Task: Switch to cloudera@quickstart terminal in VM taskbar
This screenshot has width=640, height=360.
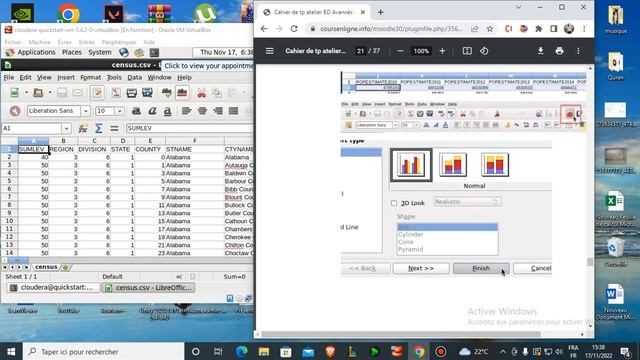Action: [53, 287]
